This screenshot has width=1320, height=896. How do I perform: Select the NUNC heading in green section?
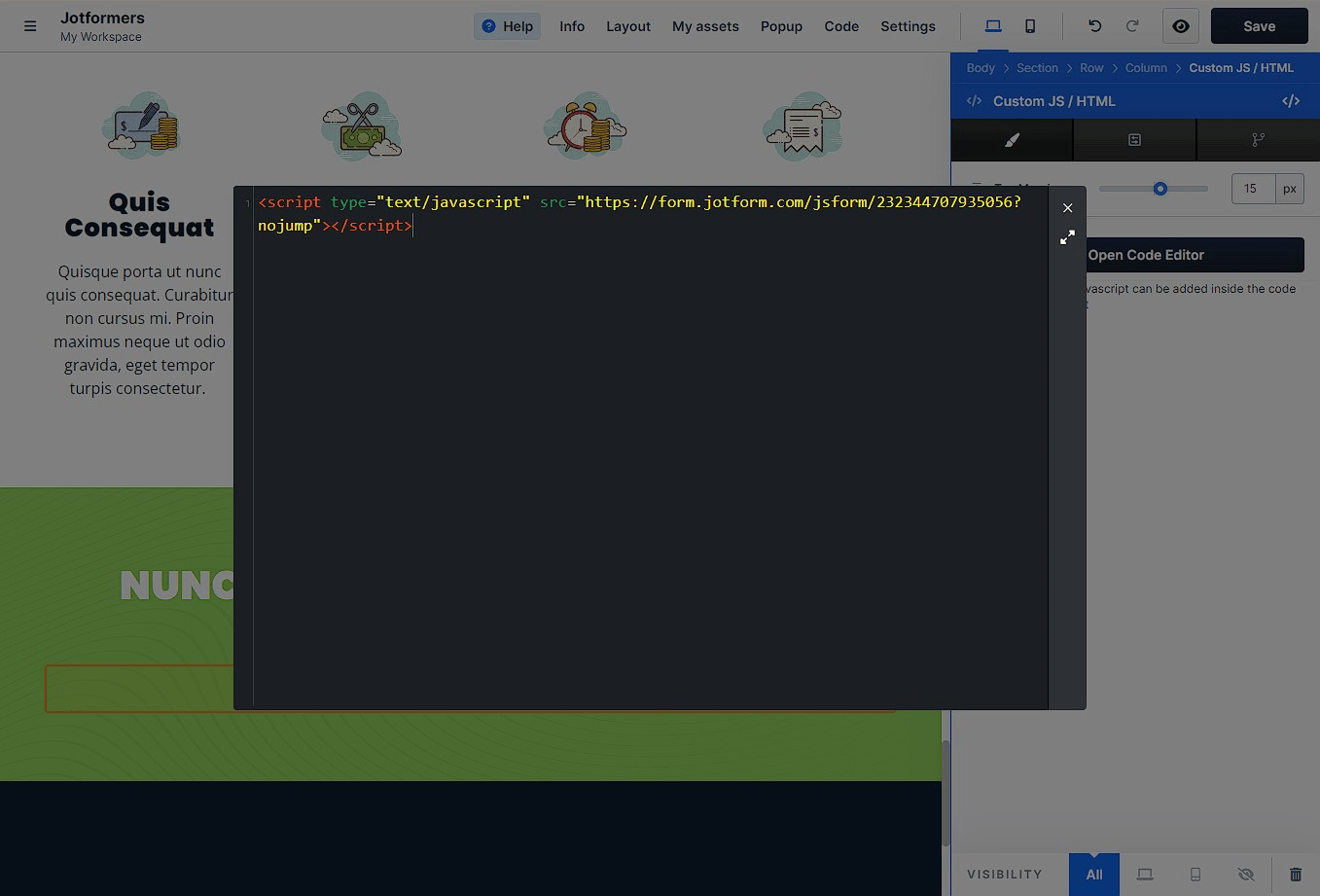[x=176, y=586]
